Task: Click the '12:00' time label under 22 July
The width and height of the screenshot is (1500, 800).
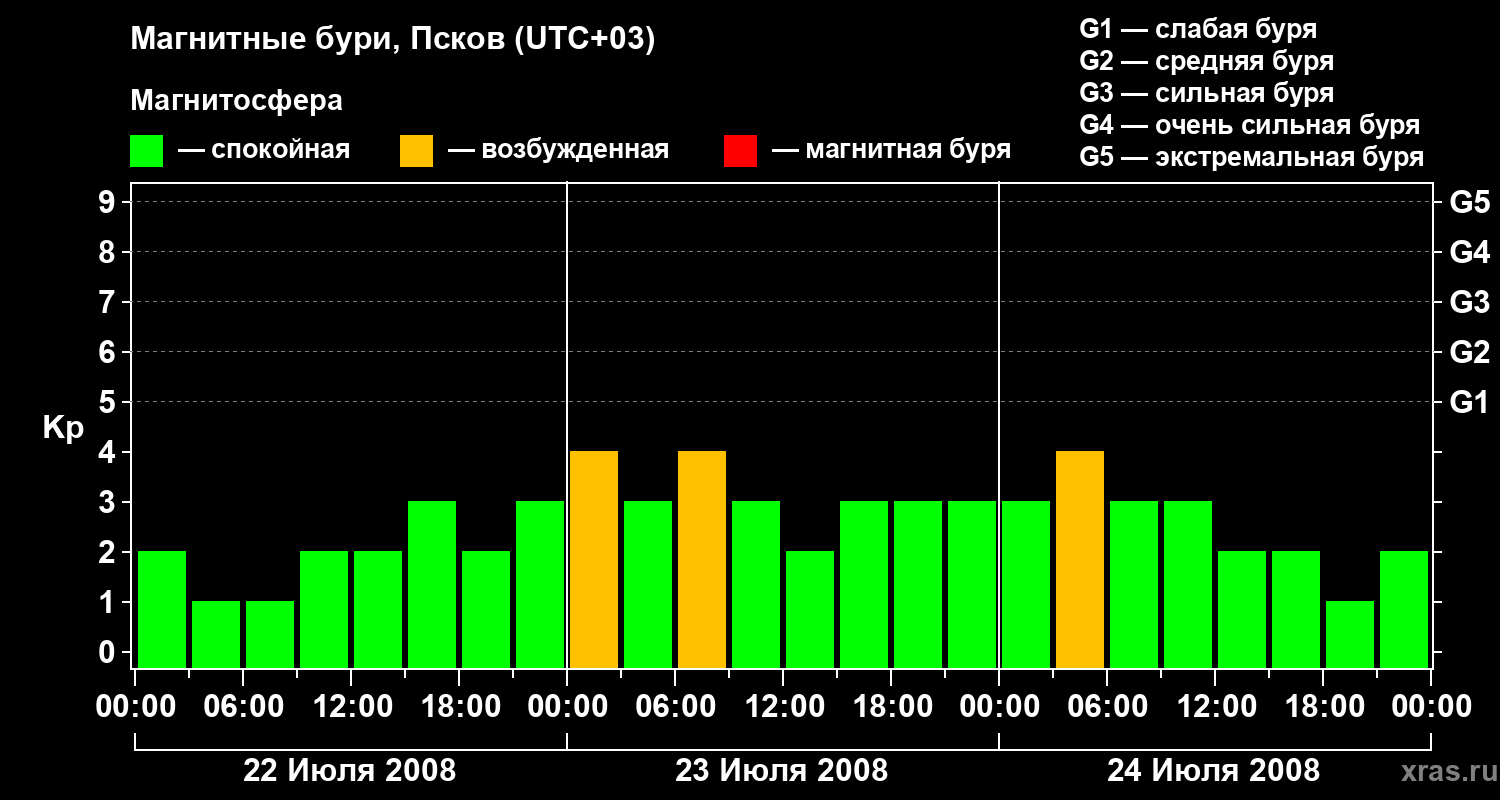Action: coord(351,707)
